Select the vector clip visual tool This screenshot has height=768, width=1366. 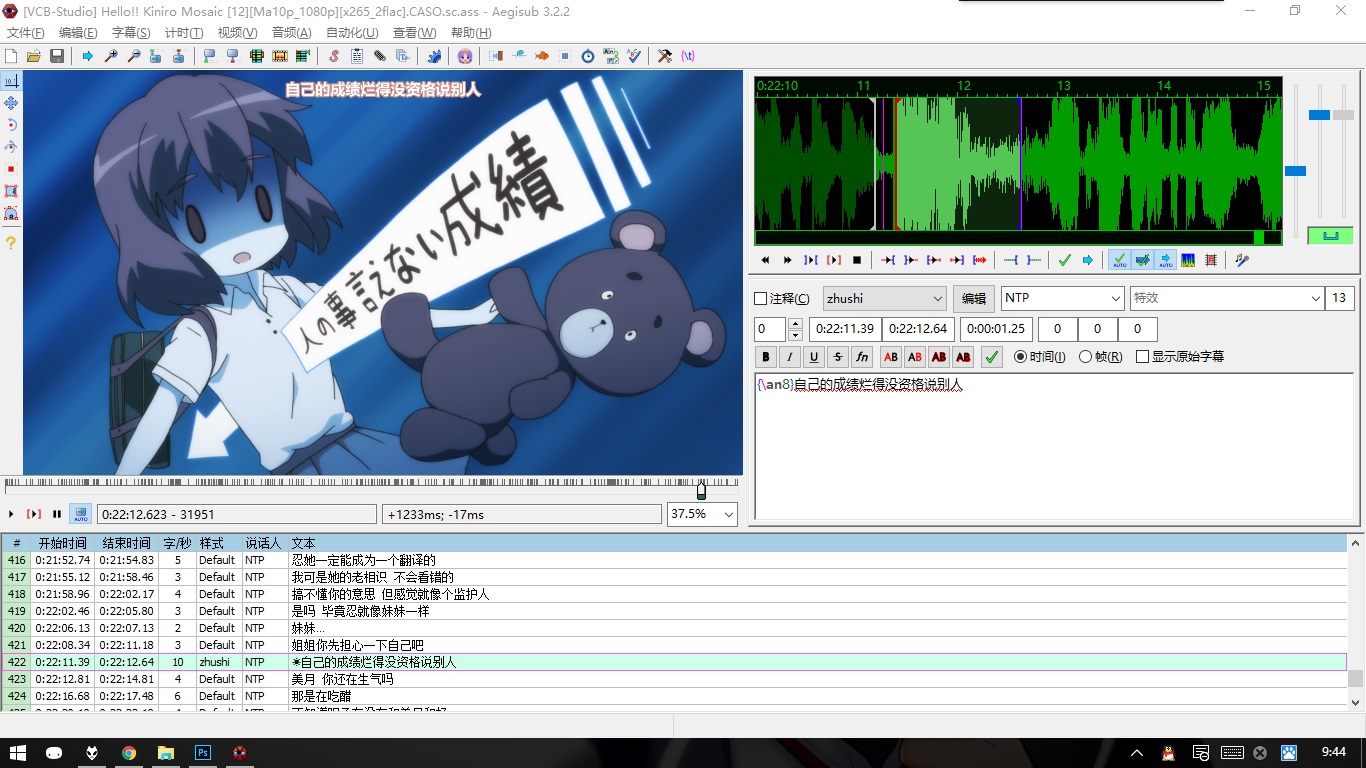pos(11,213)
